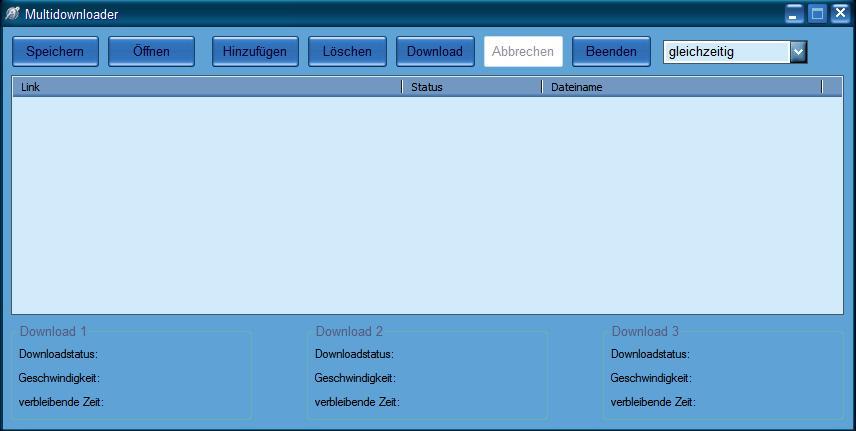
Task: Click the Download 3 group label
Action: coord(645,332)
